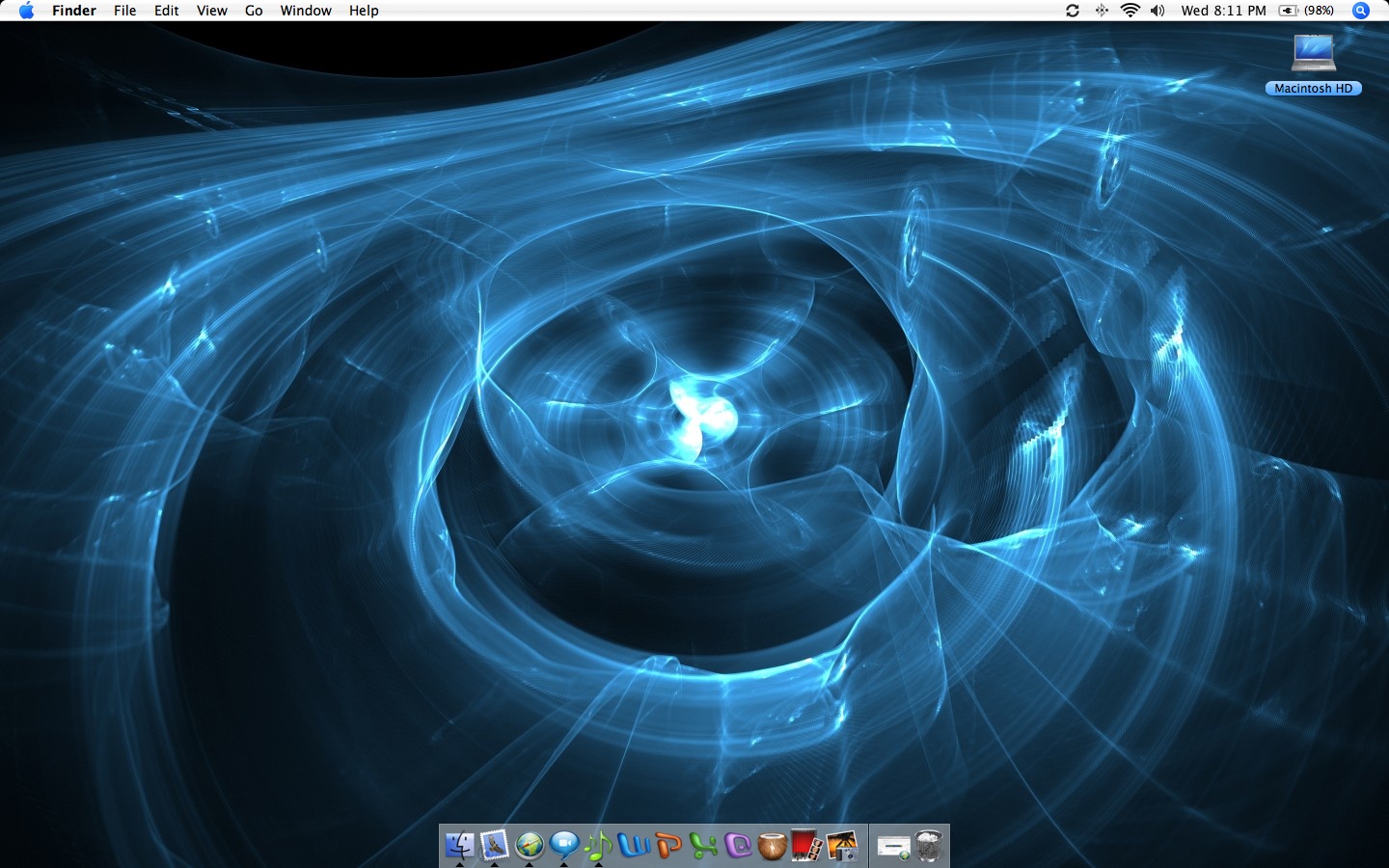The width and height of the screenshot is (1389, 868).
Task: Open Spotlight search
Action: coord(1361,11)
